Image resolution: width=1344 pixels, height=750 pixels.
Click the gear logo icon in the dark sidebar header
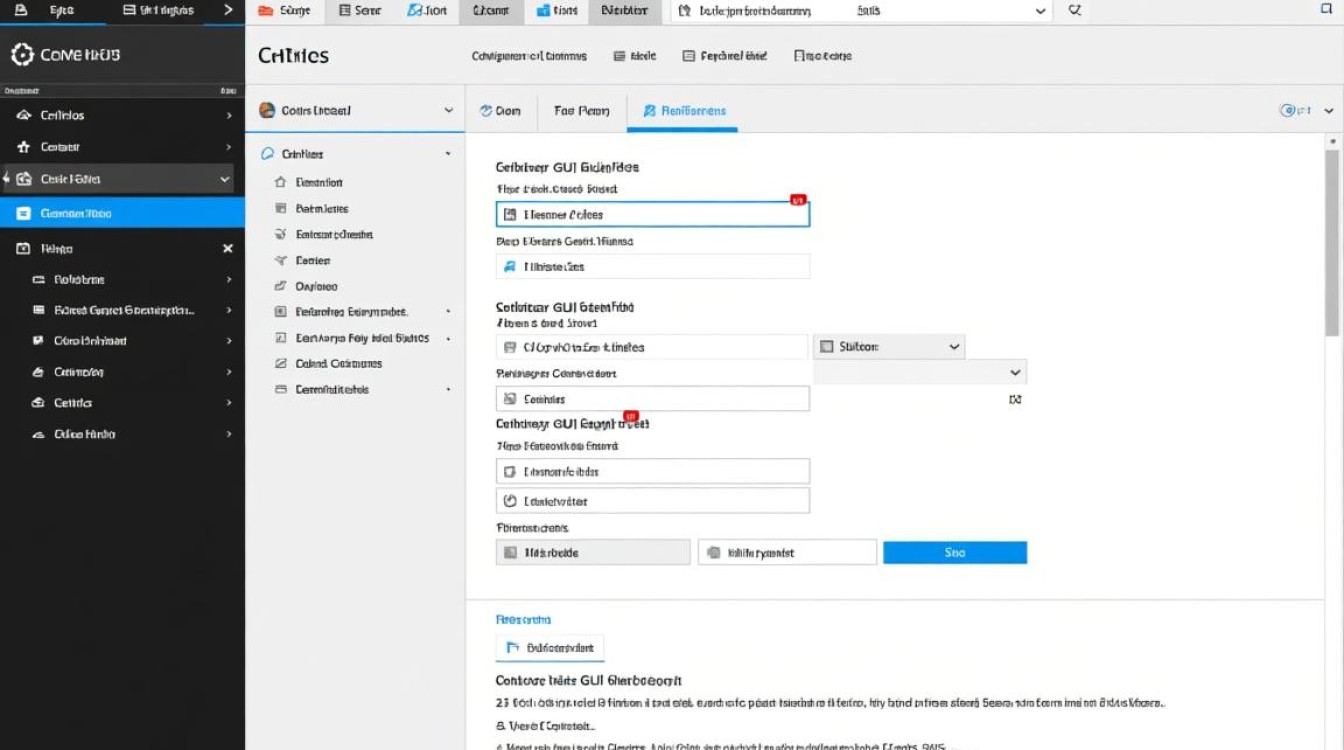pos(21,55)
